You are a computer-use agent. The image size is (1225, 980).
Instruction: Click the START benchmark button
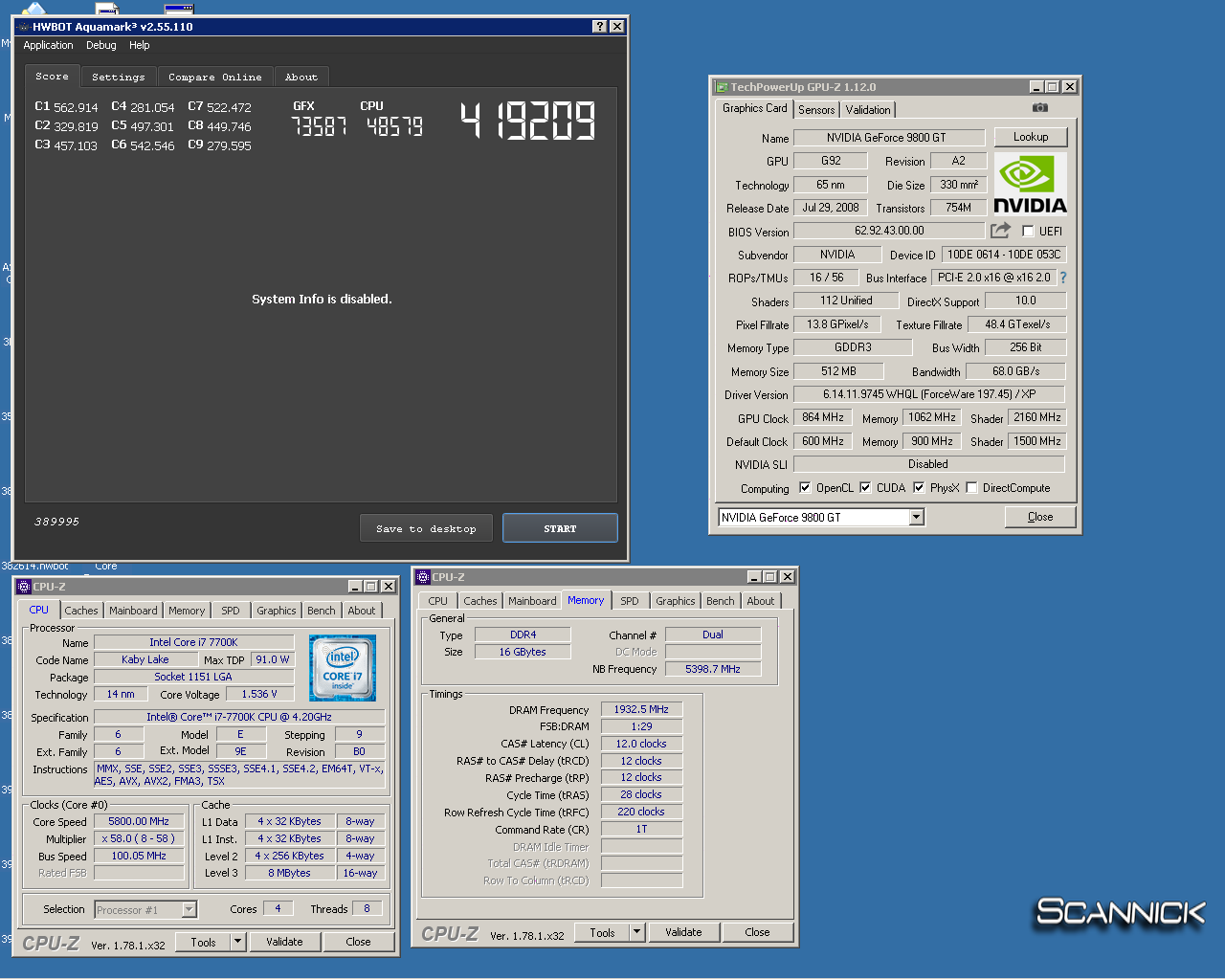[560, 528]
